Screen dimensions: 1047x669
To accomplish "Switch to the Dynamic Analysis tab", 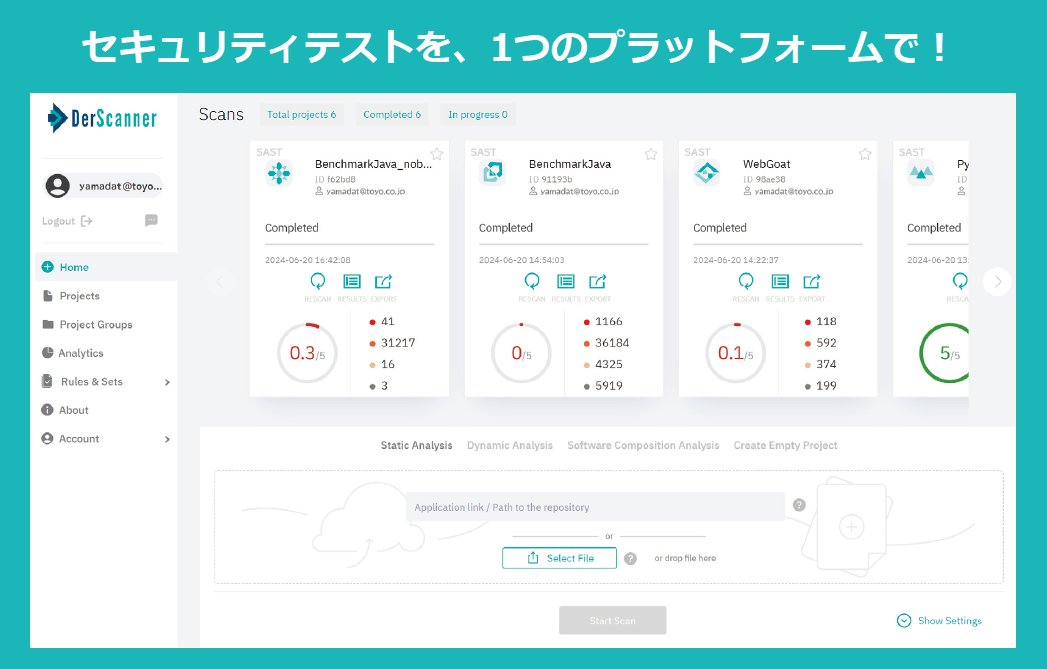I will [510, 445].
